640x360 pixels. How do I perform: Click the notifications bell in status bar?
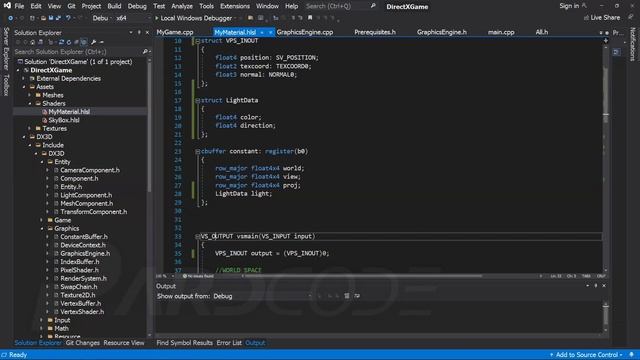[631, 355]
